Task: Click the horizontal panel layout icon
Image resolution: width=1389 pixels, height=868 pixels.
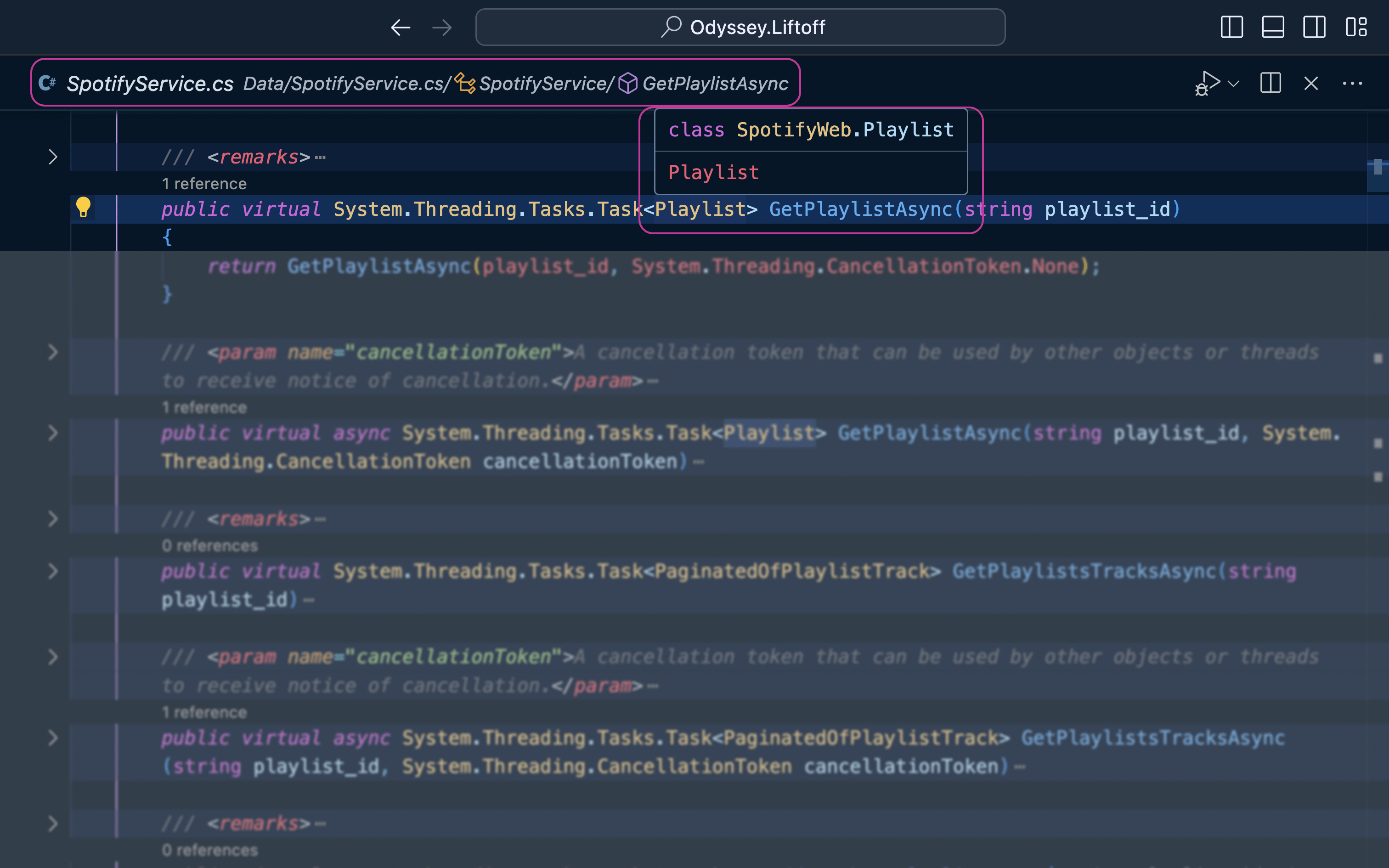Action: (x=1273, y=27)
